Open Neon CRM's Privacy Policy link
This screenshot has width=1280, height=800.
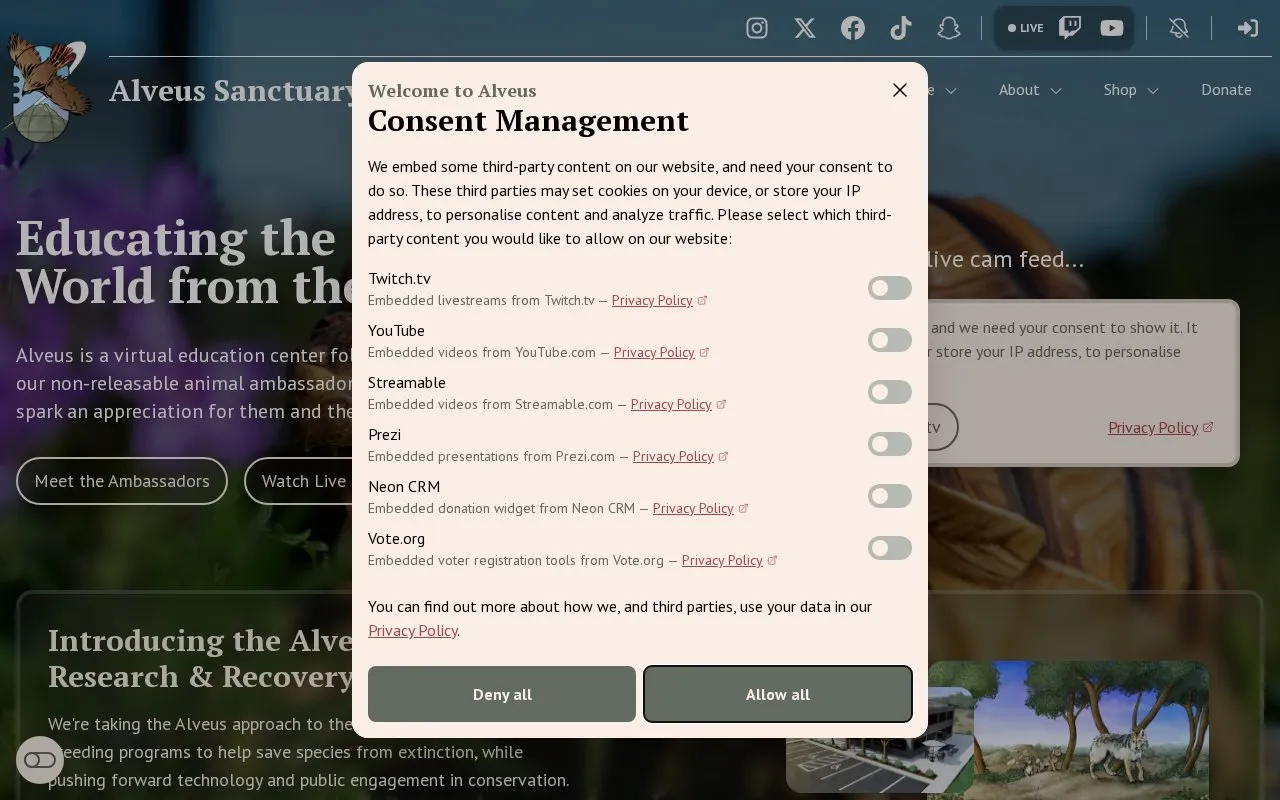(693, 508)
